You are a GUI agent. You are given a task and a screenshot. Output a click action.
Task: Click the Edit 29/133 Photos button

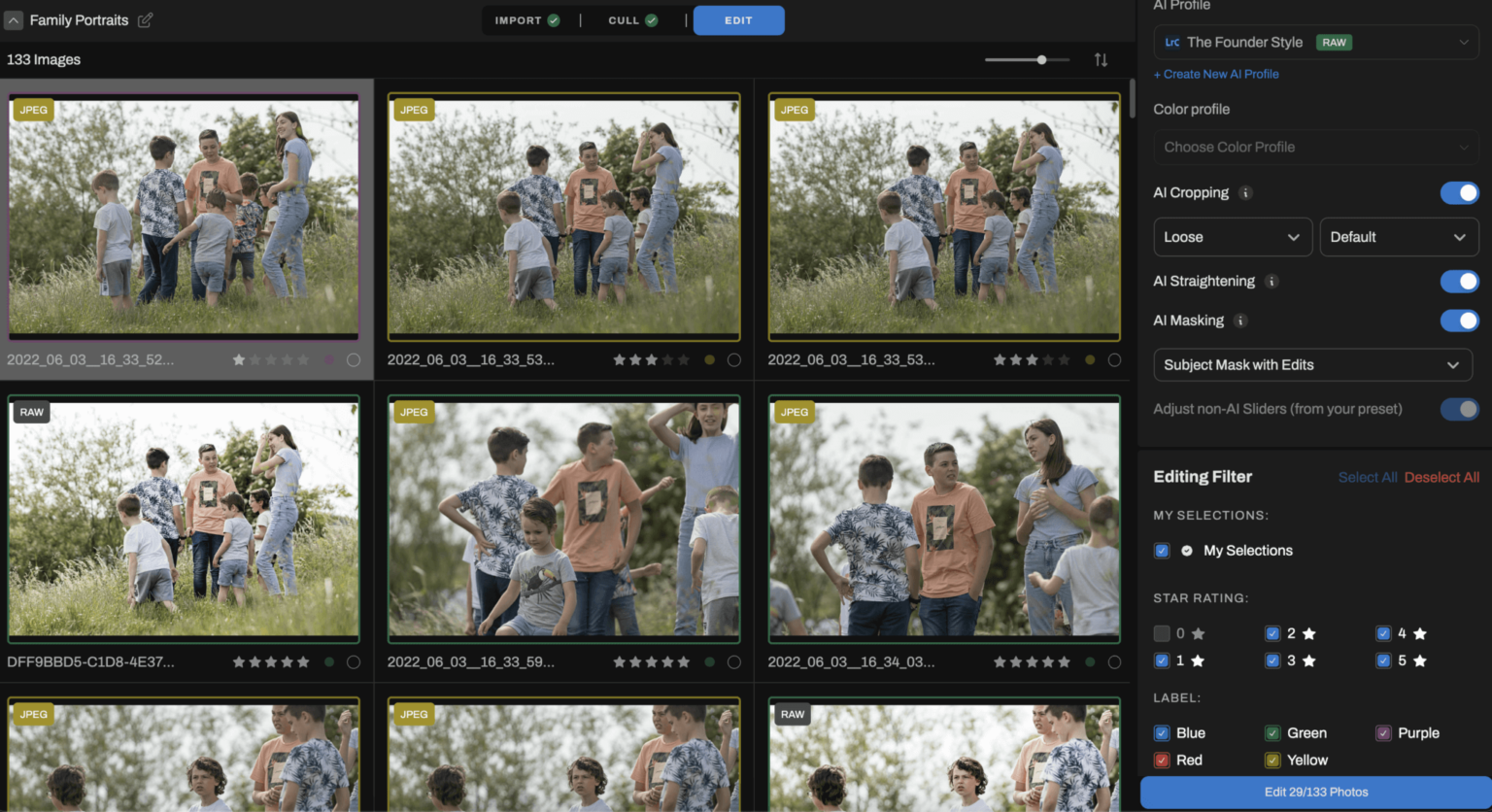coord(1315,792)
